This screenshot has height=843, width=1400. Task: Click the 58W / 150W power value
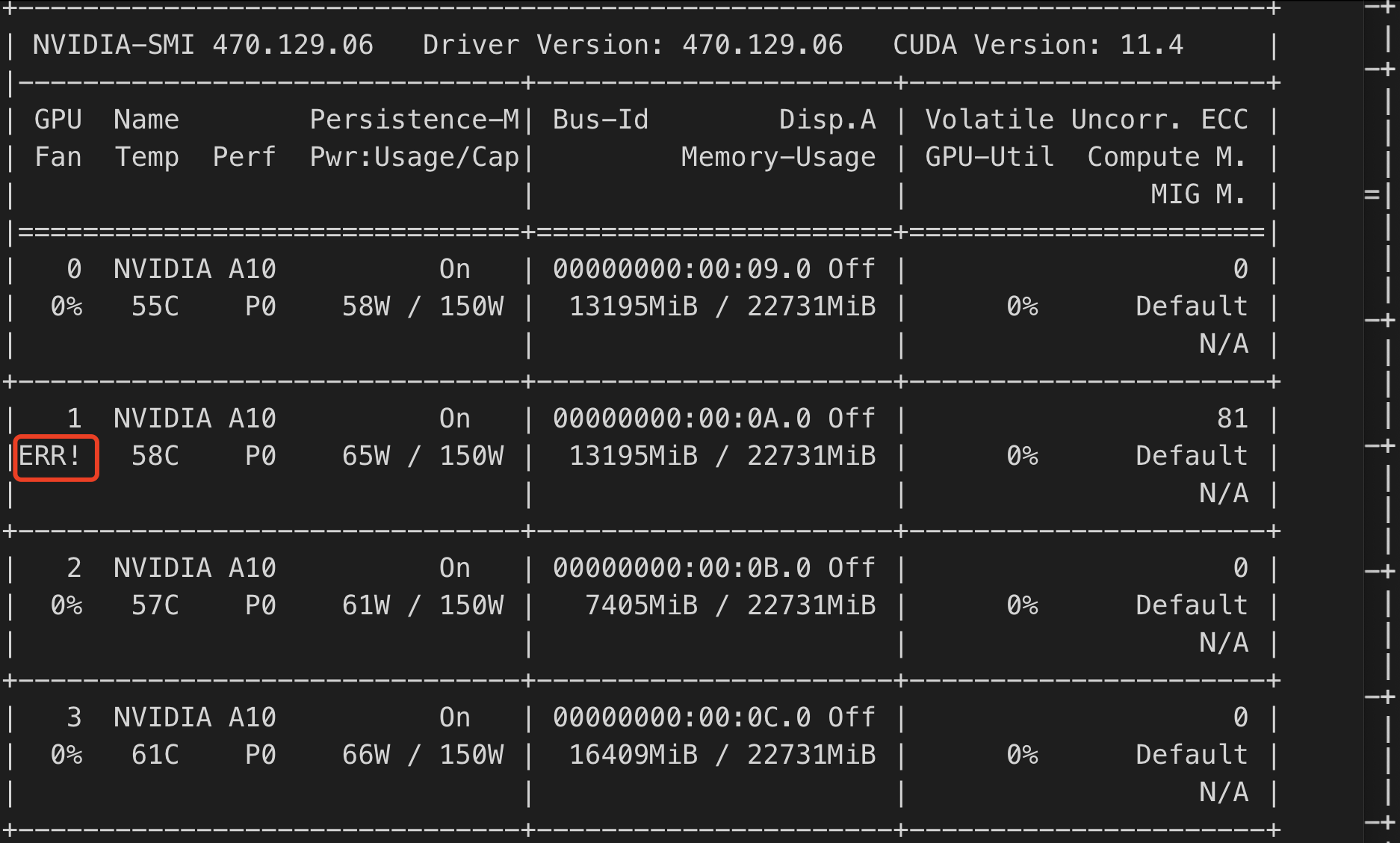[x=423, y=306]
